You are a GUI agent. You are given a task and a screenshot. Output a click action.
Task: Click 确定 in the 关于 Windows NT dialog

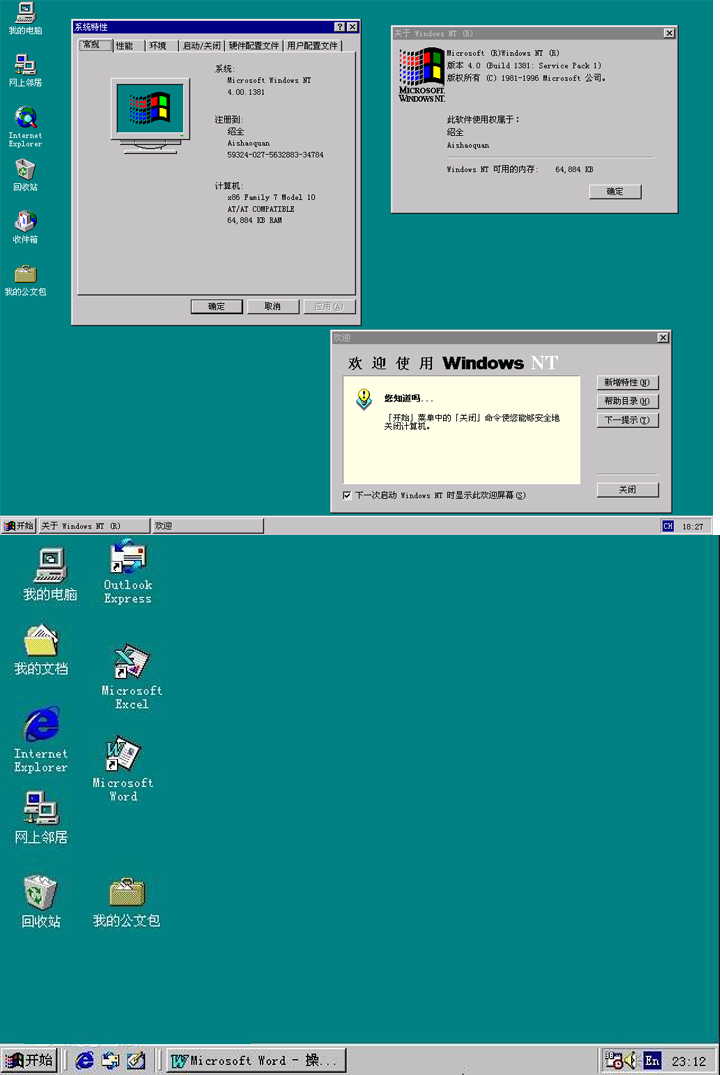[615, 191]
